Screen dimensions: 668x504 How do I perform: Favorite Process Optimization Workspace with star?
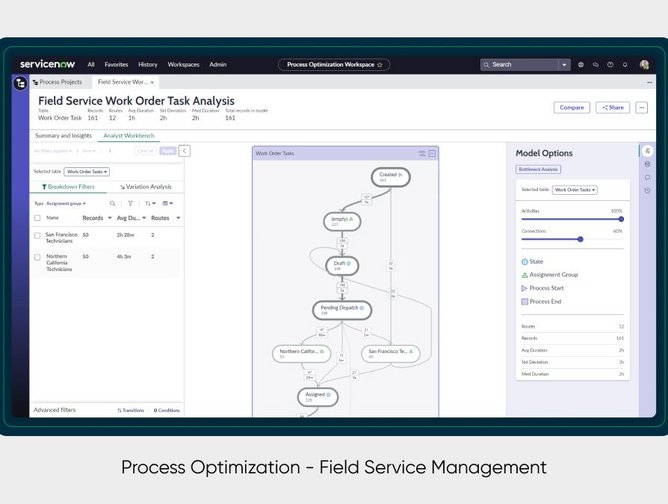[380, 65]
